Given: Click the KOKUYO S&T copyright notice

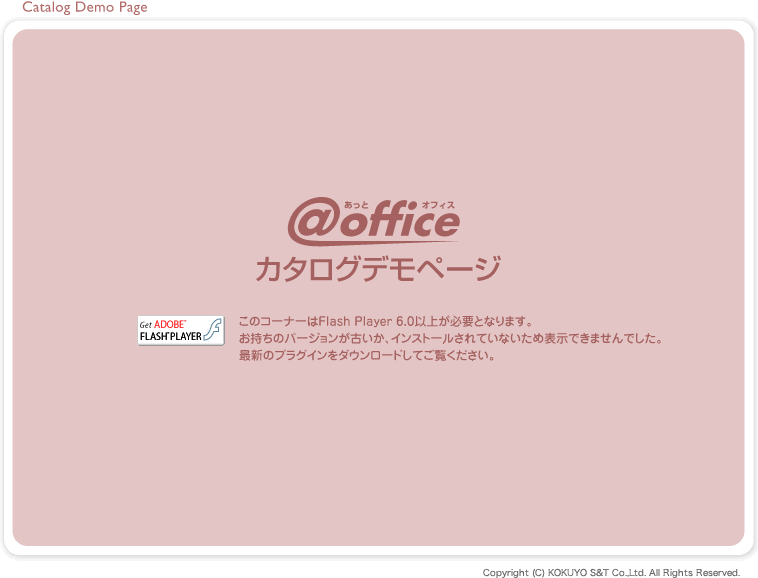Looking at the screenshot, I should (611, 573).
